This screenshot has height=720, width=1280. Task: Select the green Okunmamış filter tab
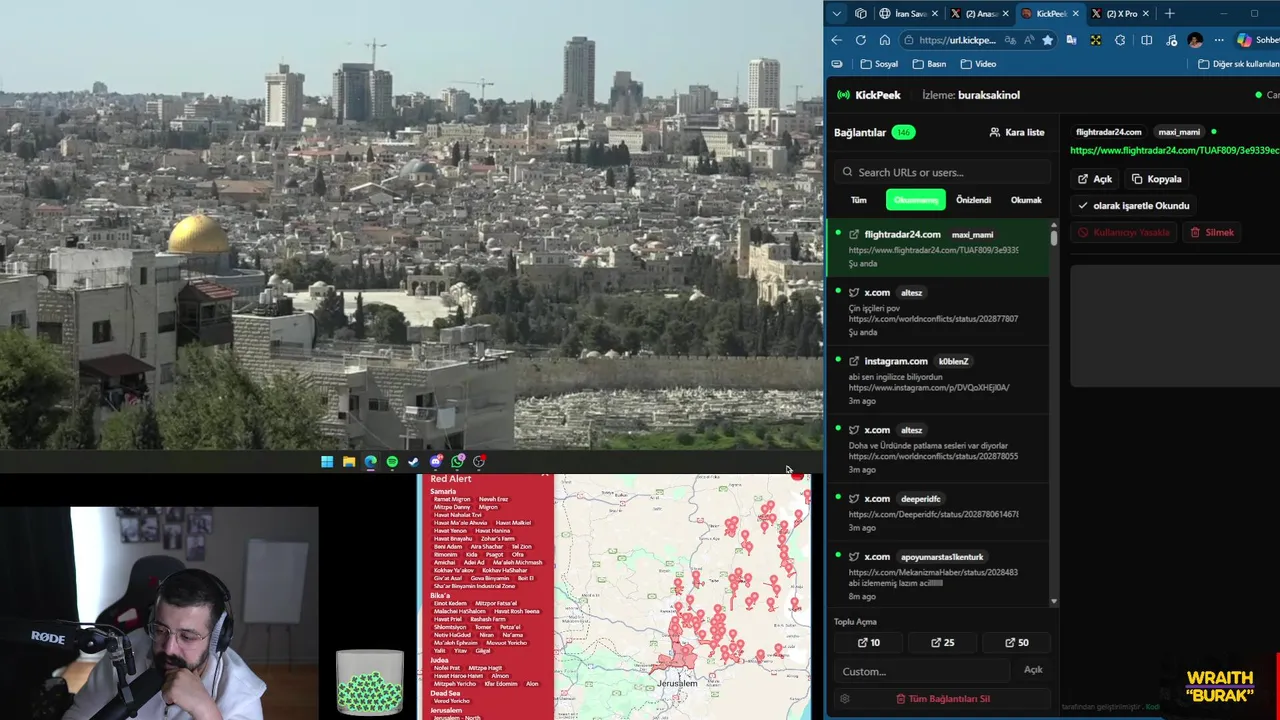pyautogui.click(x=915, y=200)
